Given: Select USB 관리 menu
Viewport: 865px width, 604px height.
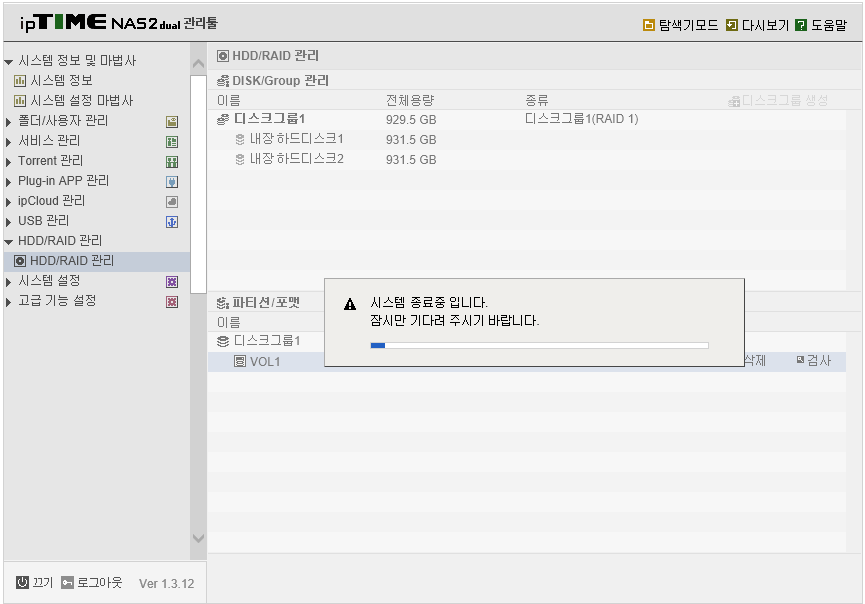Looking at the screenshot, I should click(44, 221).
